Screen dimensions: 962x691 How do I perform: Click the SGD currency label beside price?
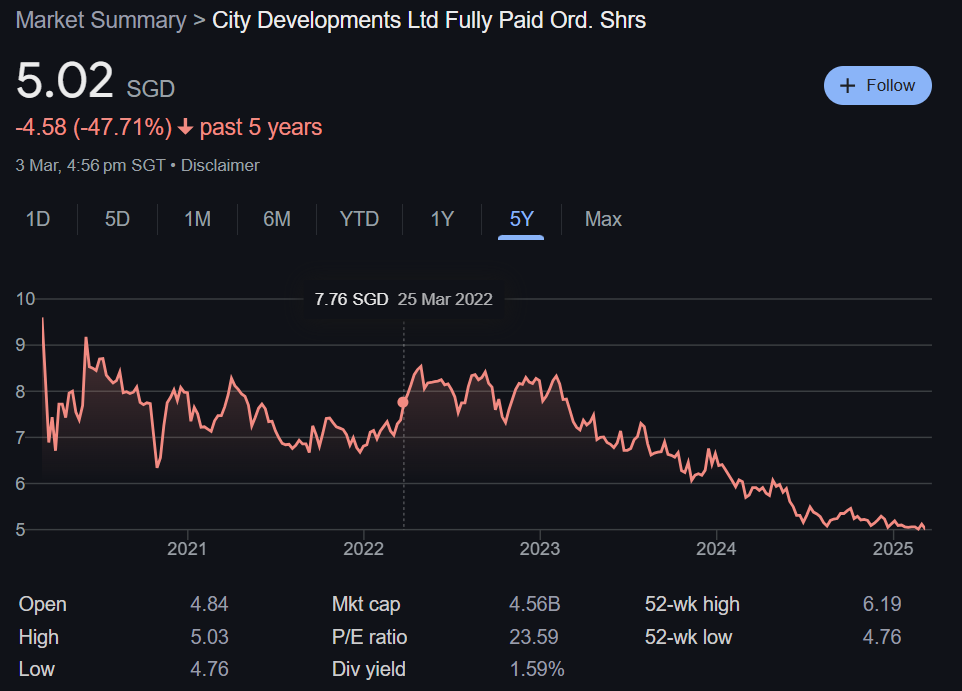(x=151, y=89)
